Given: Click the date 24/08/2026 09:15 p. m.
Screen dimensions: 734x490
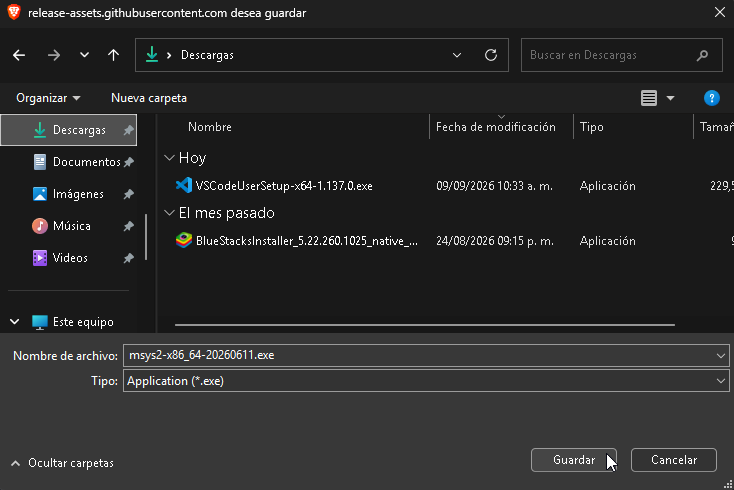Looking at the screenshot, I should click(x=495, y=241).
